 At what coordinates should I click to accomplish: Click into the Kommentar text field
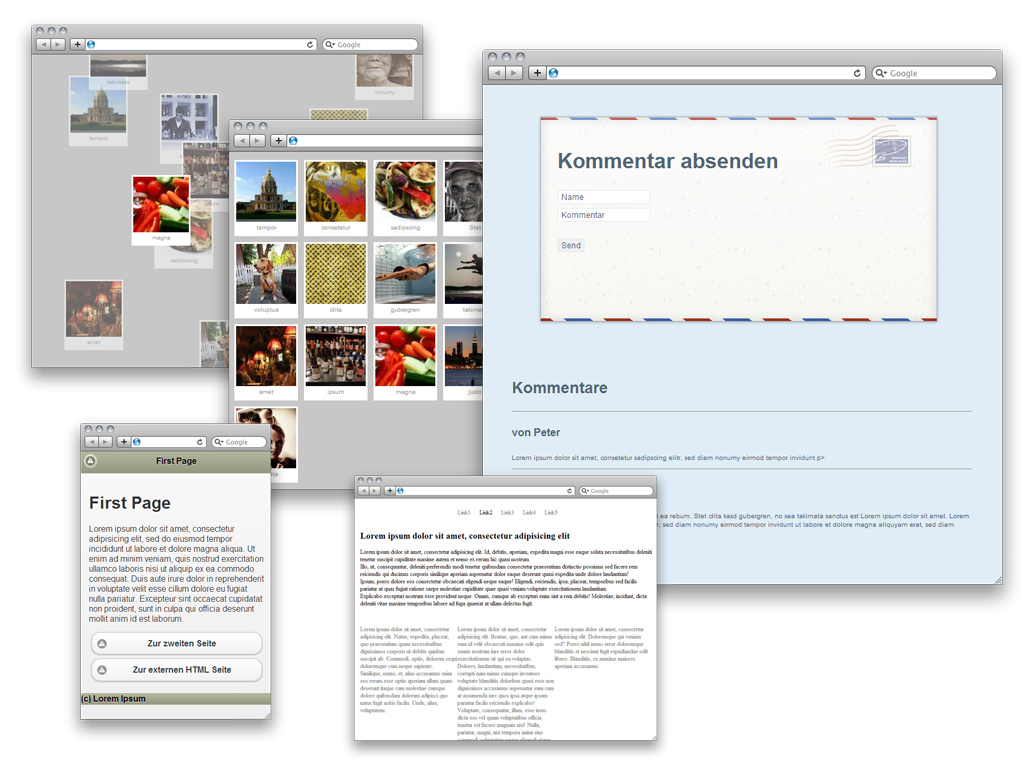(x=603, y=215)
